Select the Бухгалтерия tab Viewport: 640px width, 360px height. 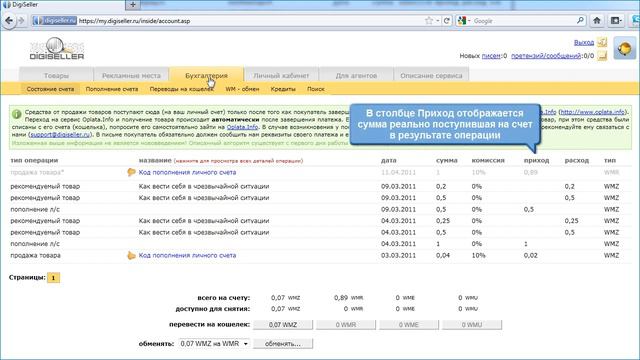tap(206, 76)
